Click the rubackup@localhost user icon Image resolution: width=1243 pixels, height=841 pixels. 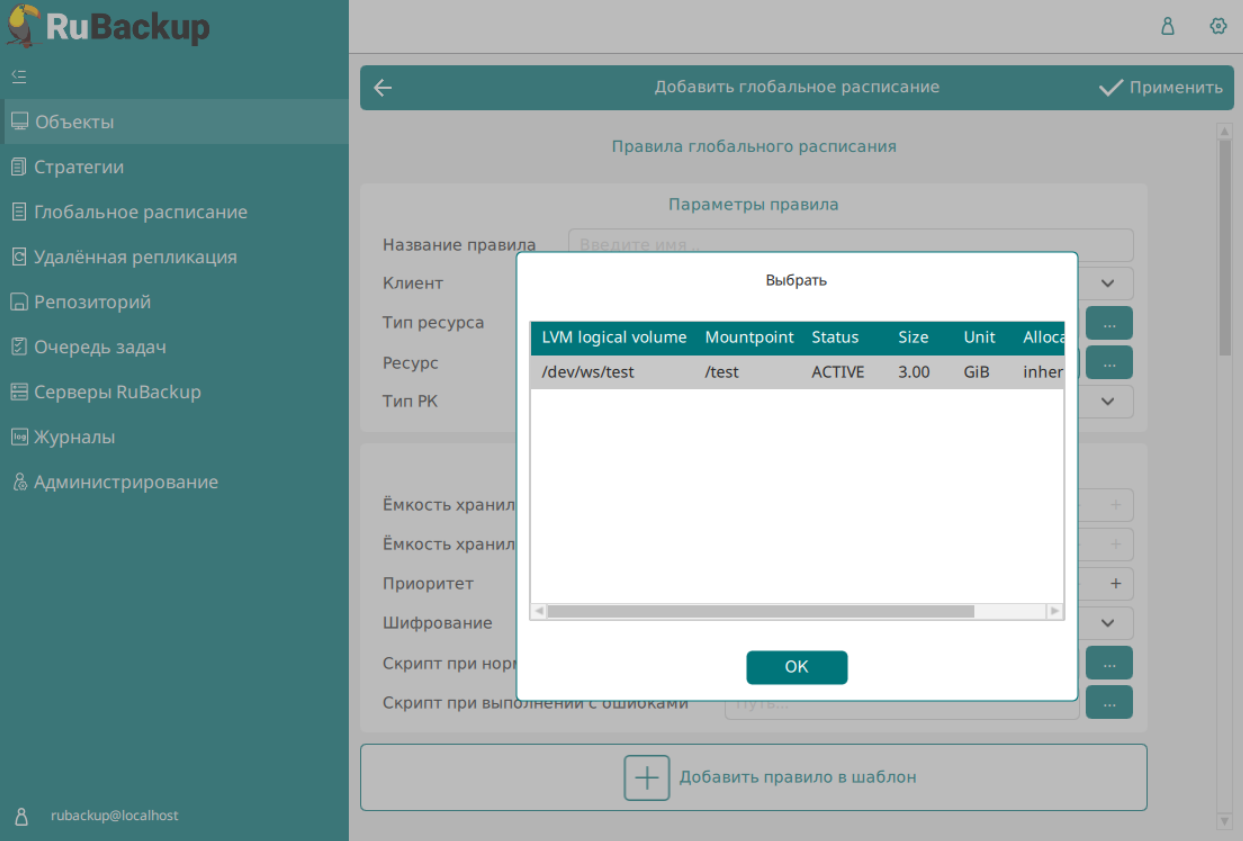coord(22,816)
